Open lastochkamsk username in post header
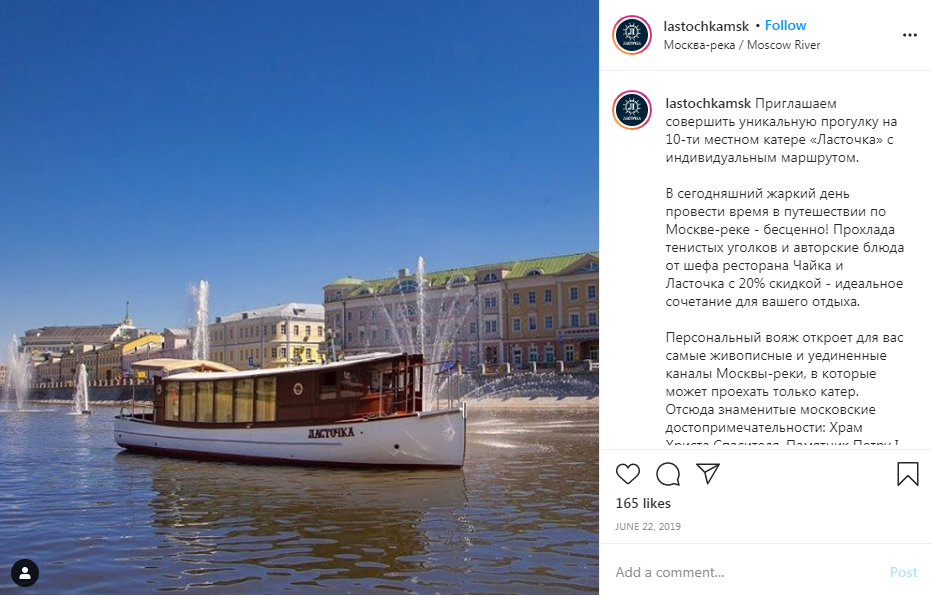The width and height of the screenshot is (931, 595). [706, 26]
